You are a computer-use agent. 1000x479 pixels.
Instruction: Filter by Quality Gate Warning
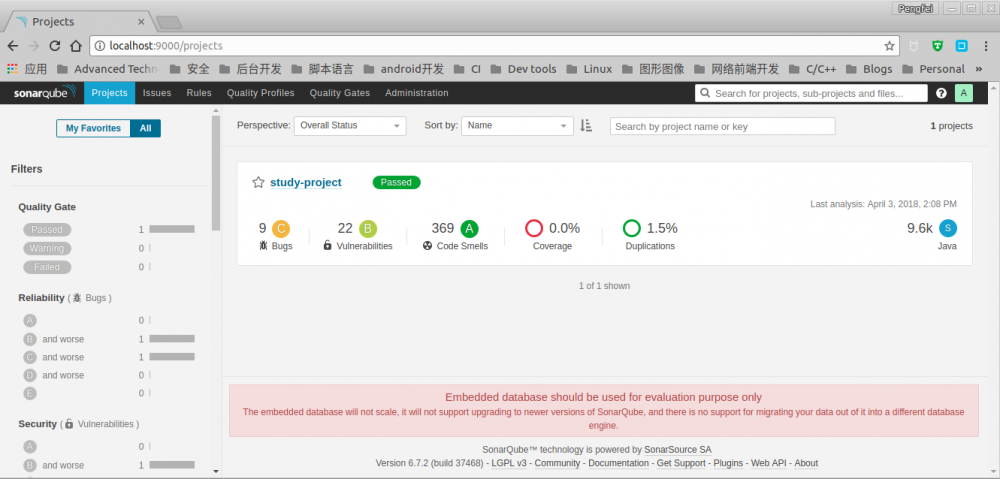[x=47, y=248]
